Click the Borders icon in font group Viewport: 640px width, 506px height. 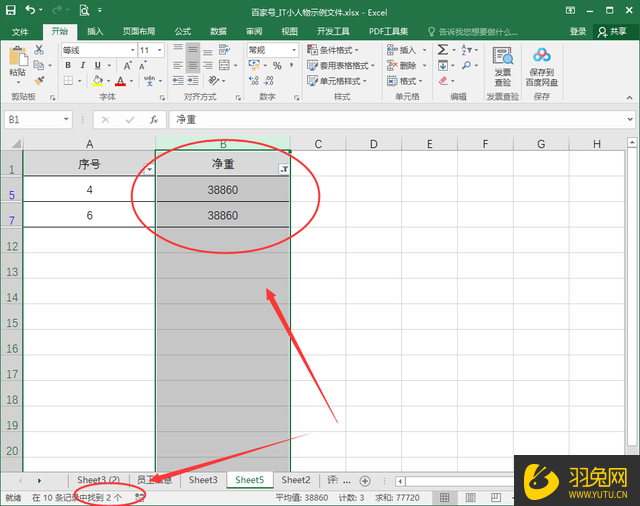click(x=68, y=81)
